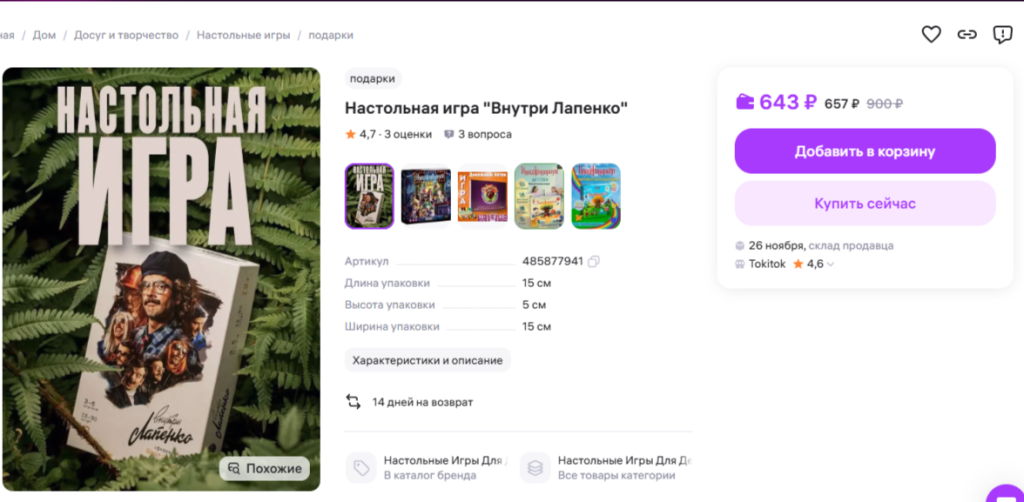Select the fifth blue-green thumbnail
Viewport: 1024px width, 502px height.
(595, 197)
